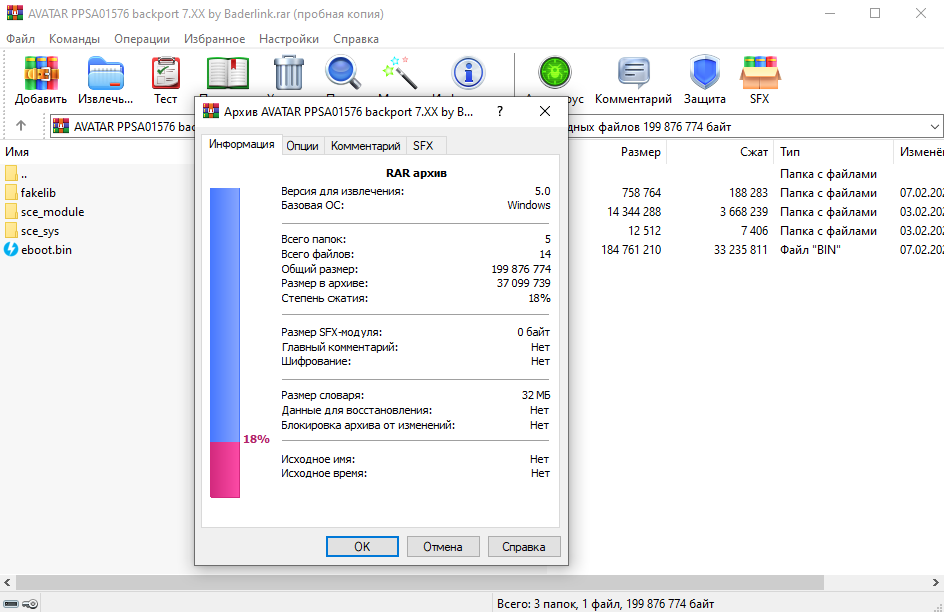Click the status bar totals text
This screenshot has height=612, width=944.
click(606, 604)
